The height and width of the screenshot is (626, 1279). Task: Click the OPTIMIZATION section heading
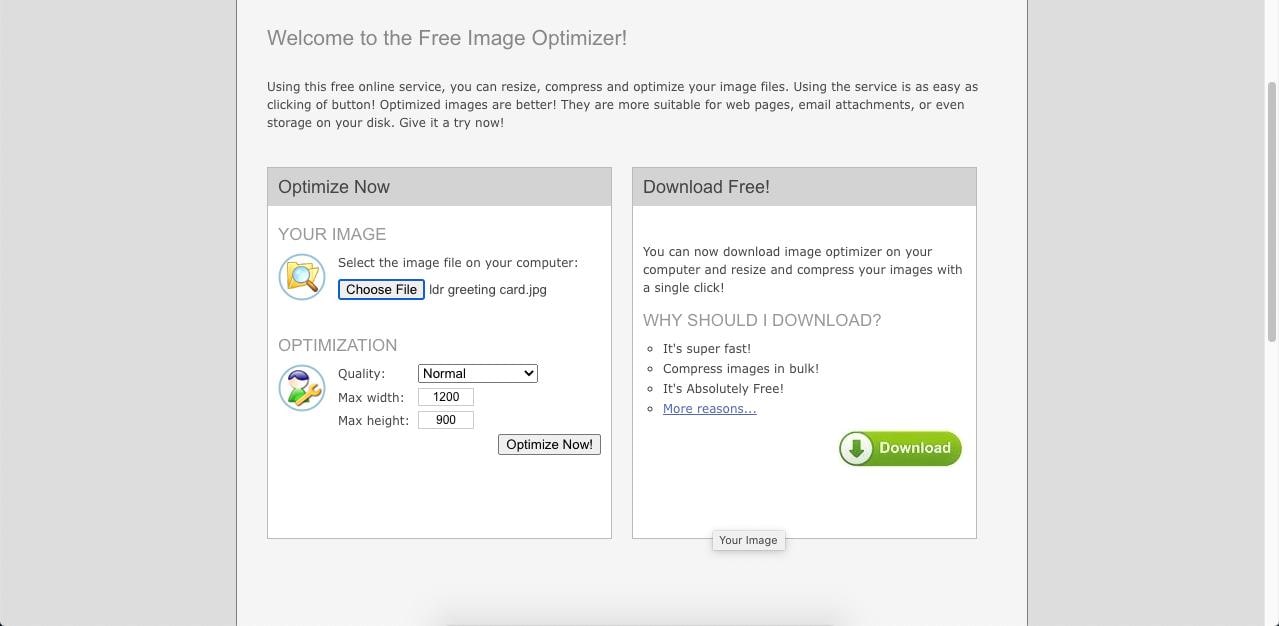337,345
